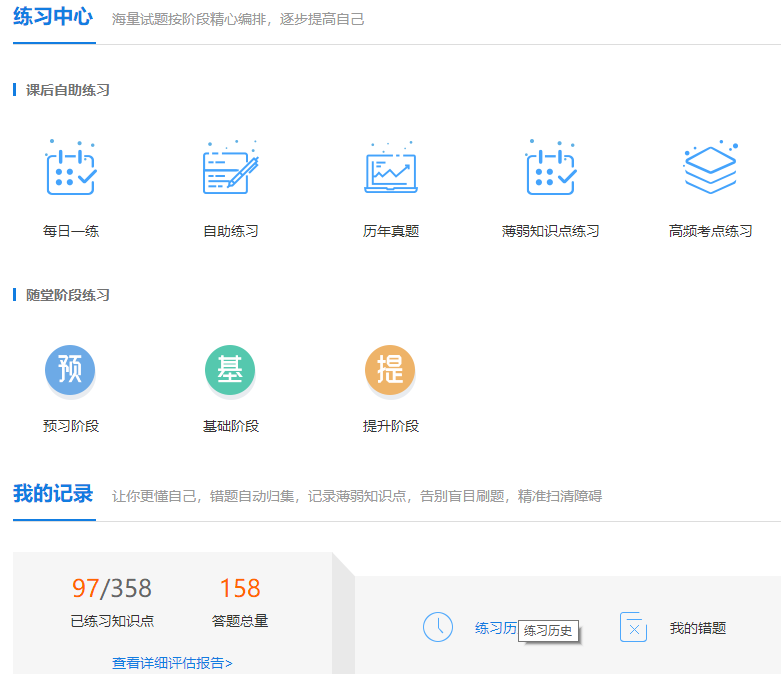The width and height of the screenshot is (781, 674).
Task: Click the 课后自助练习 section title
Action: click(67, 90)
